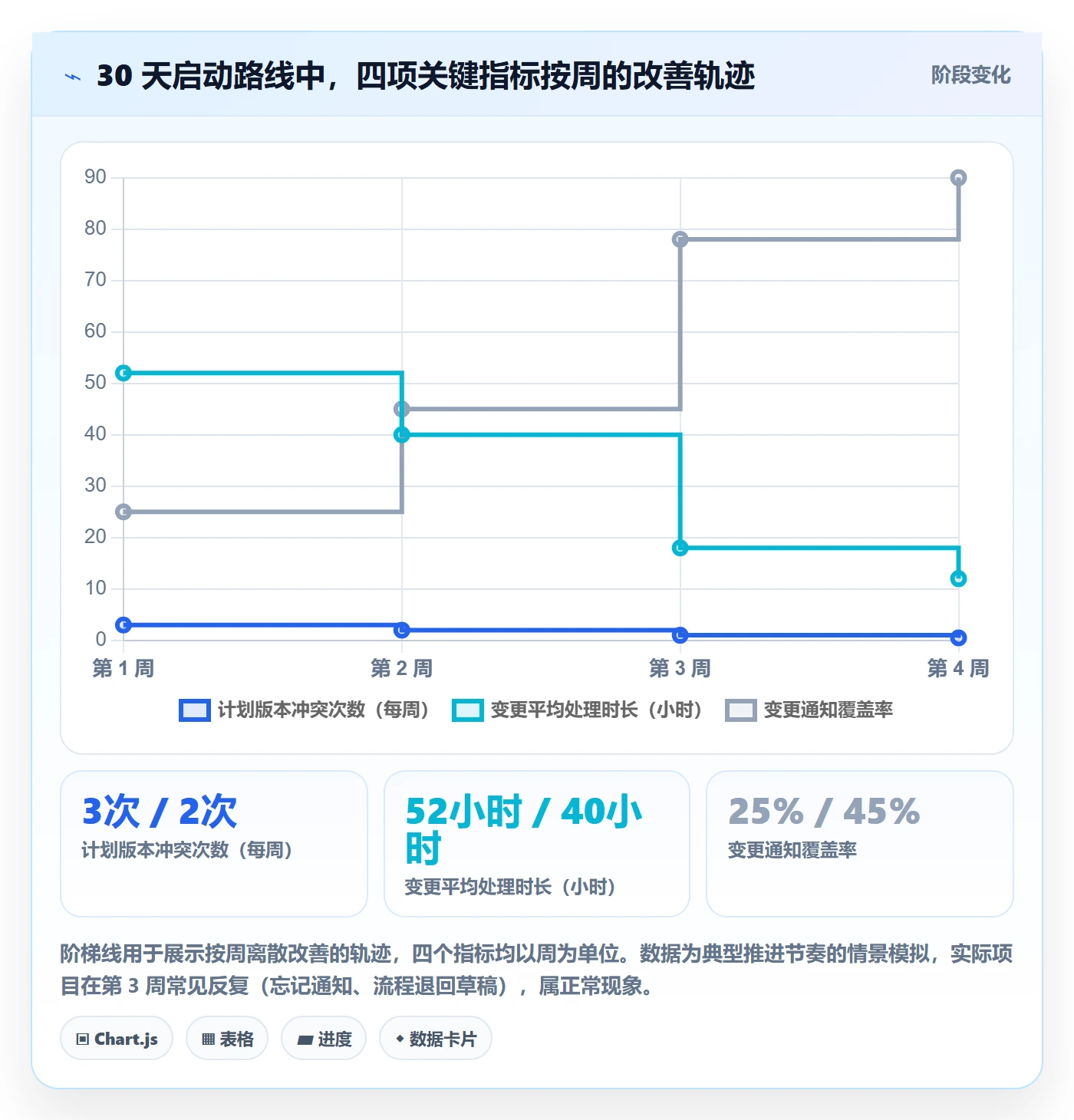
Task: Click the 90 y-axis tick label
Action: click(95, 177)
